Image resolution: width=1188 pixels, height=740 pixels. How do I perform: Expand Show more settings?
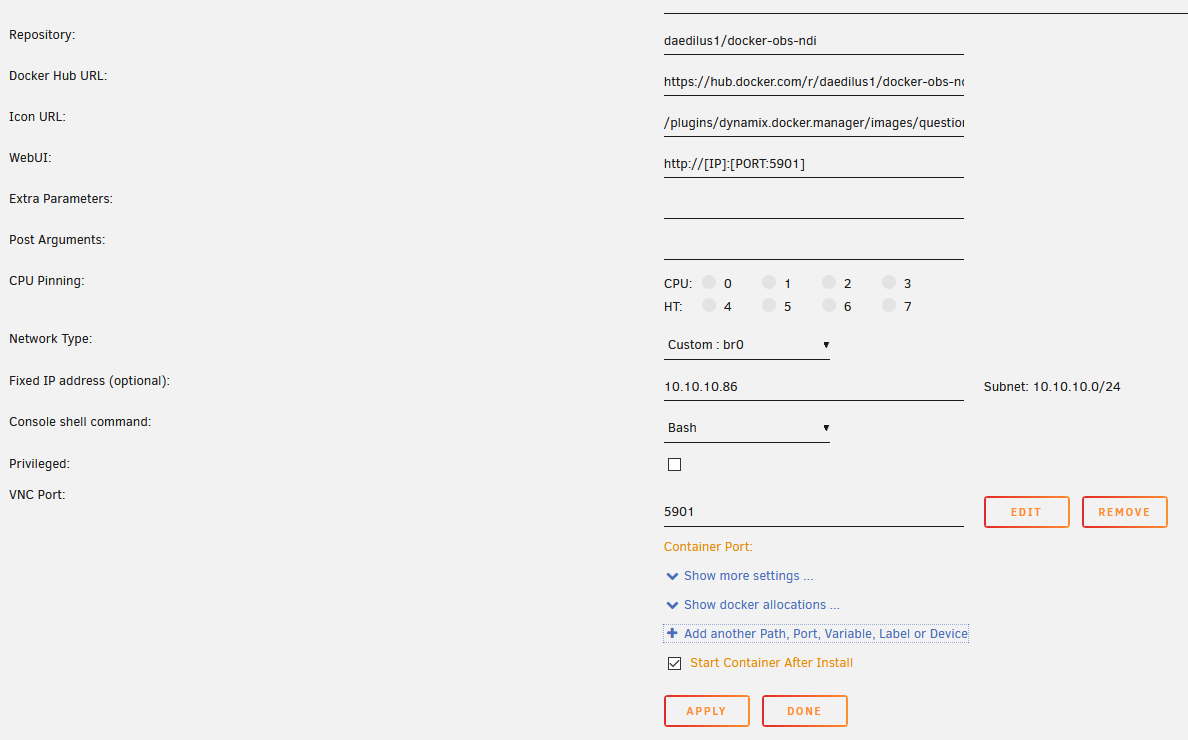point(748,576)
